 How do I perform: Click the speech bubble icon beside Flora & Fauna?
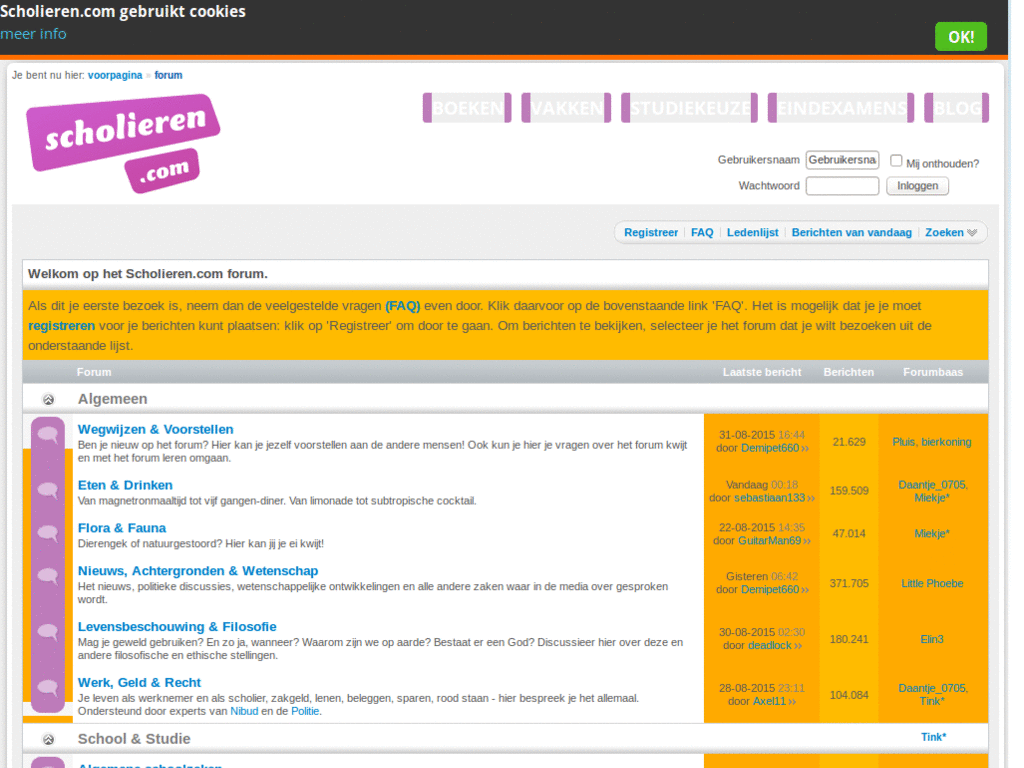tap(48, 533)
